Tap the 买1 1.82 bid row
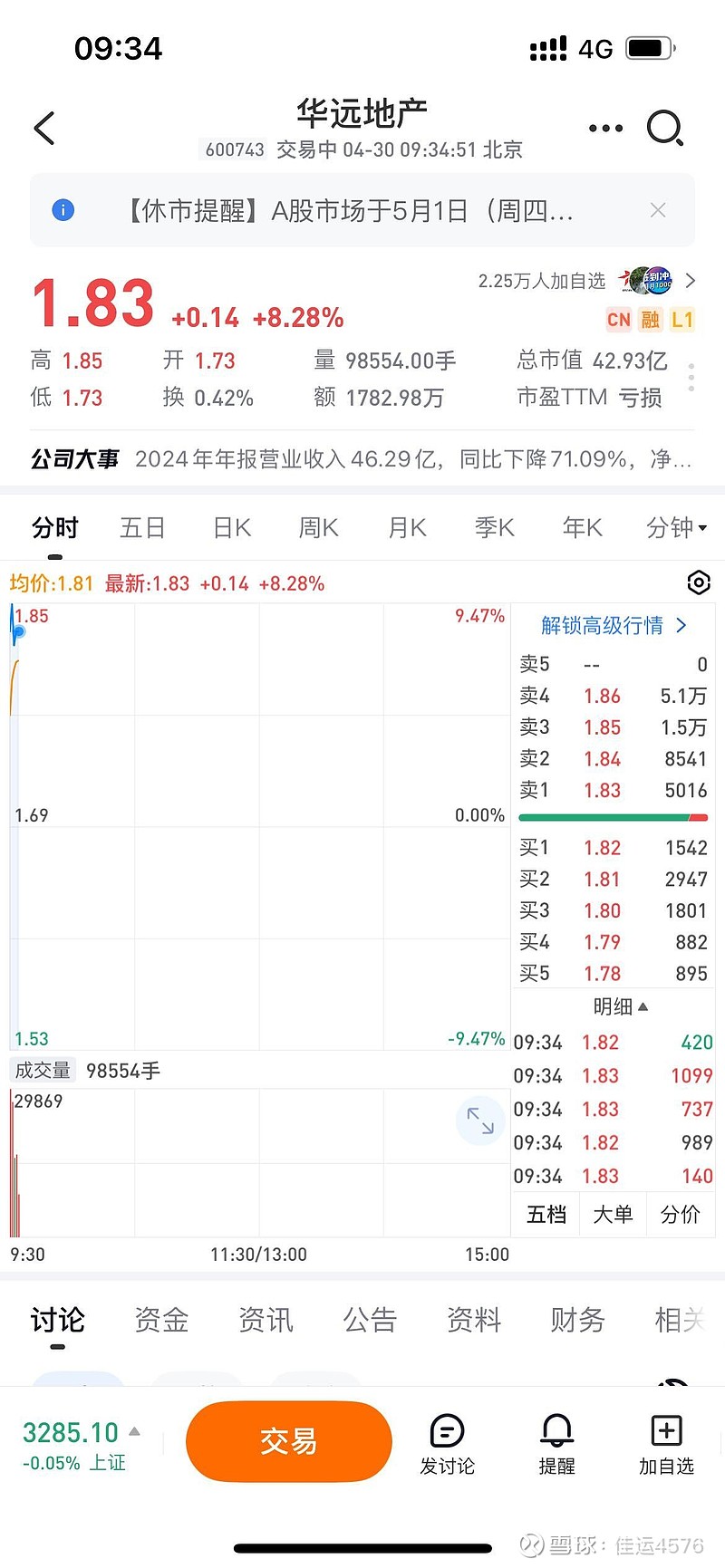This screenshot has width=725, height=1568. pyautogui.click(x=613, y=849)
